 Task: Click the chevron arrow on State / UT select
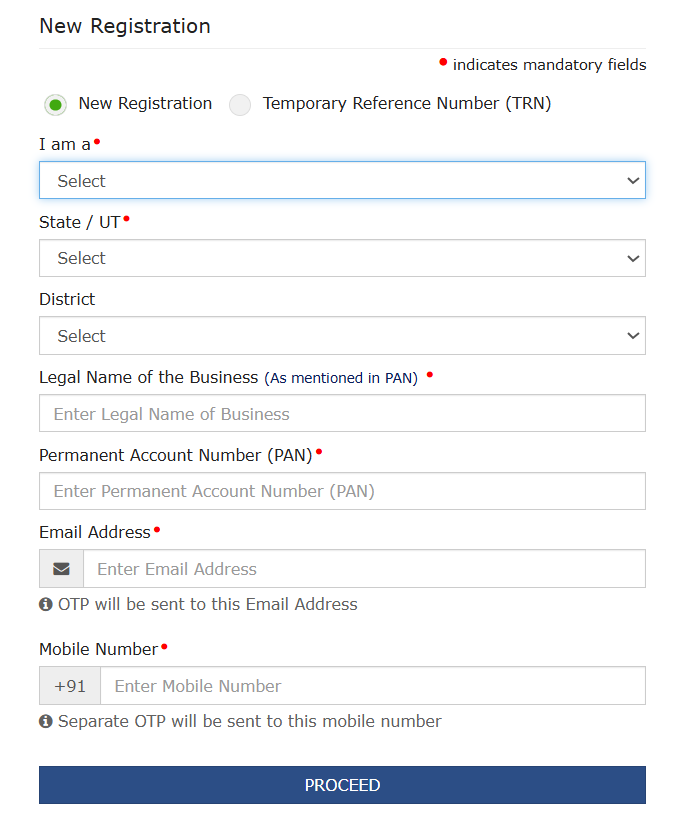[x=633, y=259]
